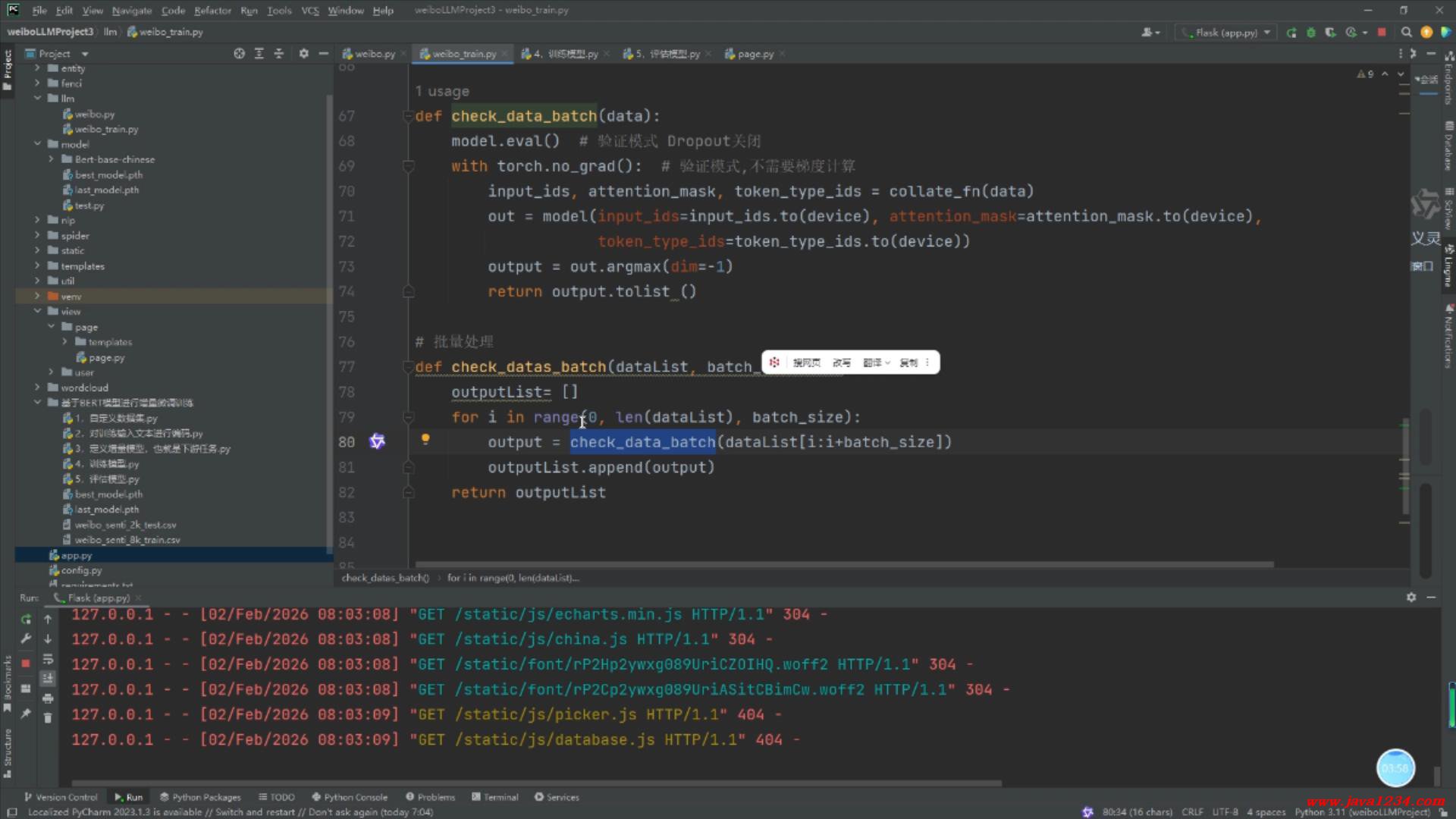Collapse the model folder in project tree

37,144
